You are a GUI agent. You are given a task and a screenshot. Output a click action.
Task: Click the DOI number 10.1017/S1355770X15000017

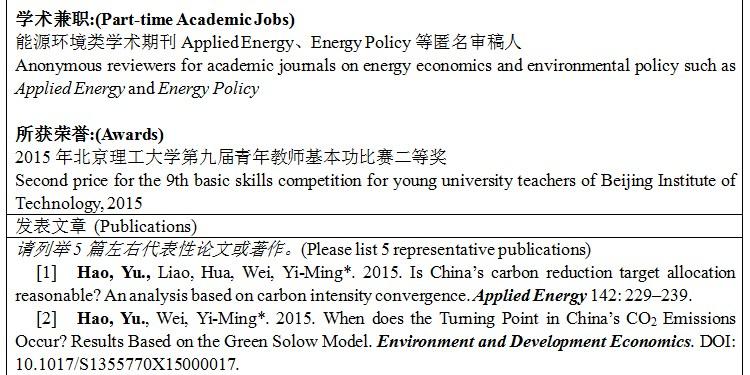pos(127,364)
